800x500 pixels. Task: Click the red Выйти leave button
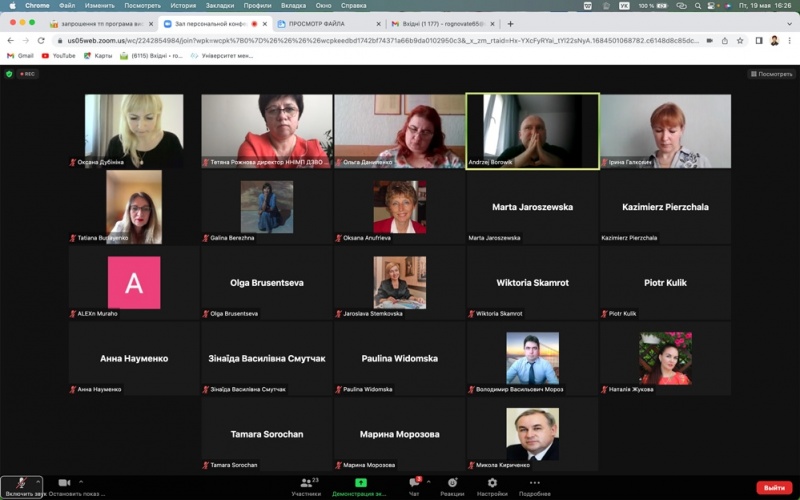[x=773, y=487]
